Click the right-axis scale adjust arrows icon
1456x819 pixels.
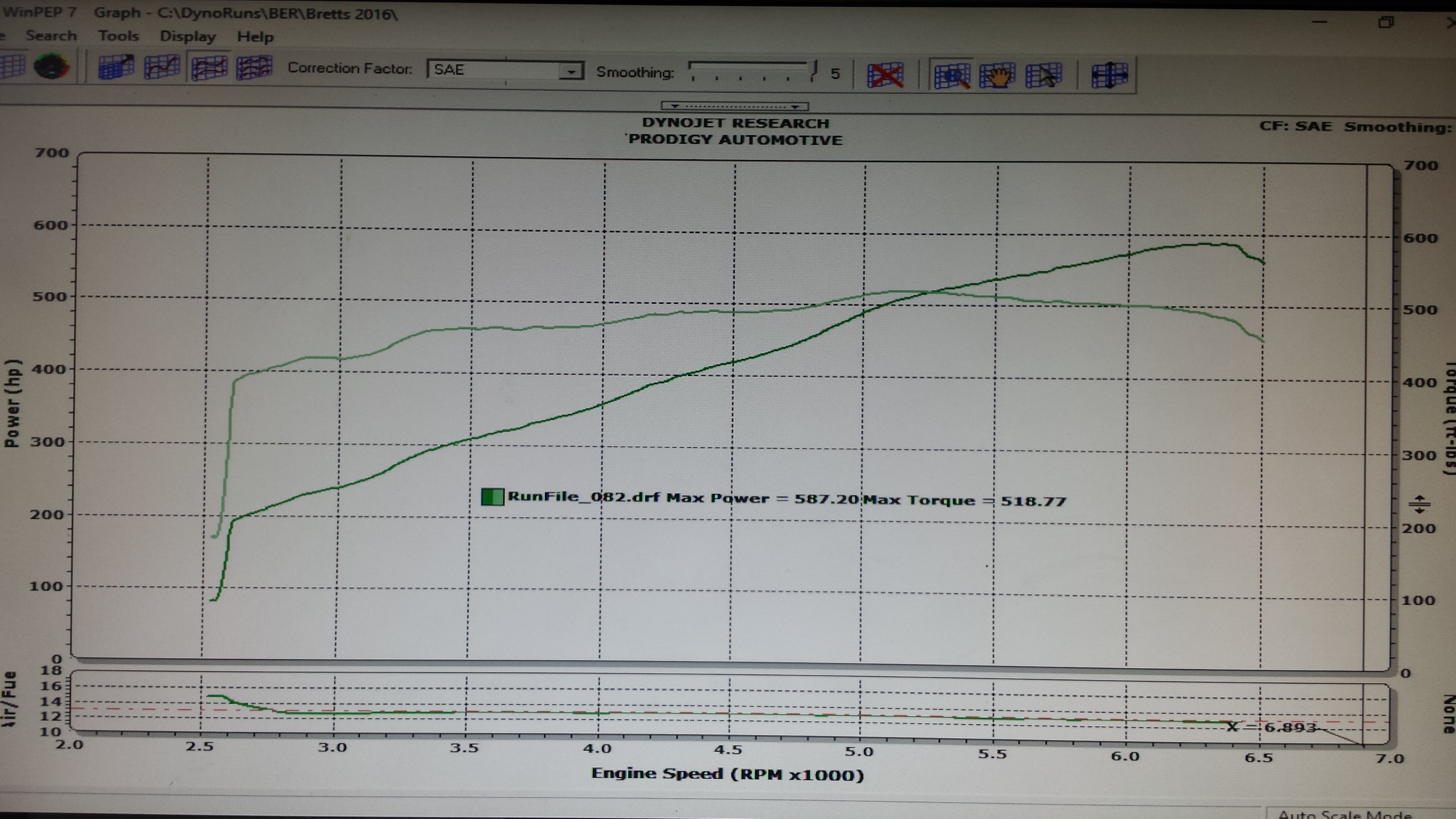(x=1419, y=504)
